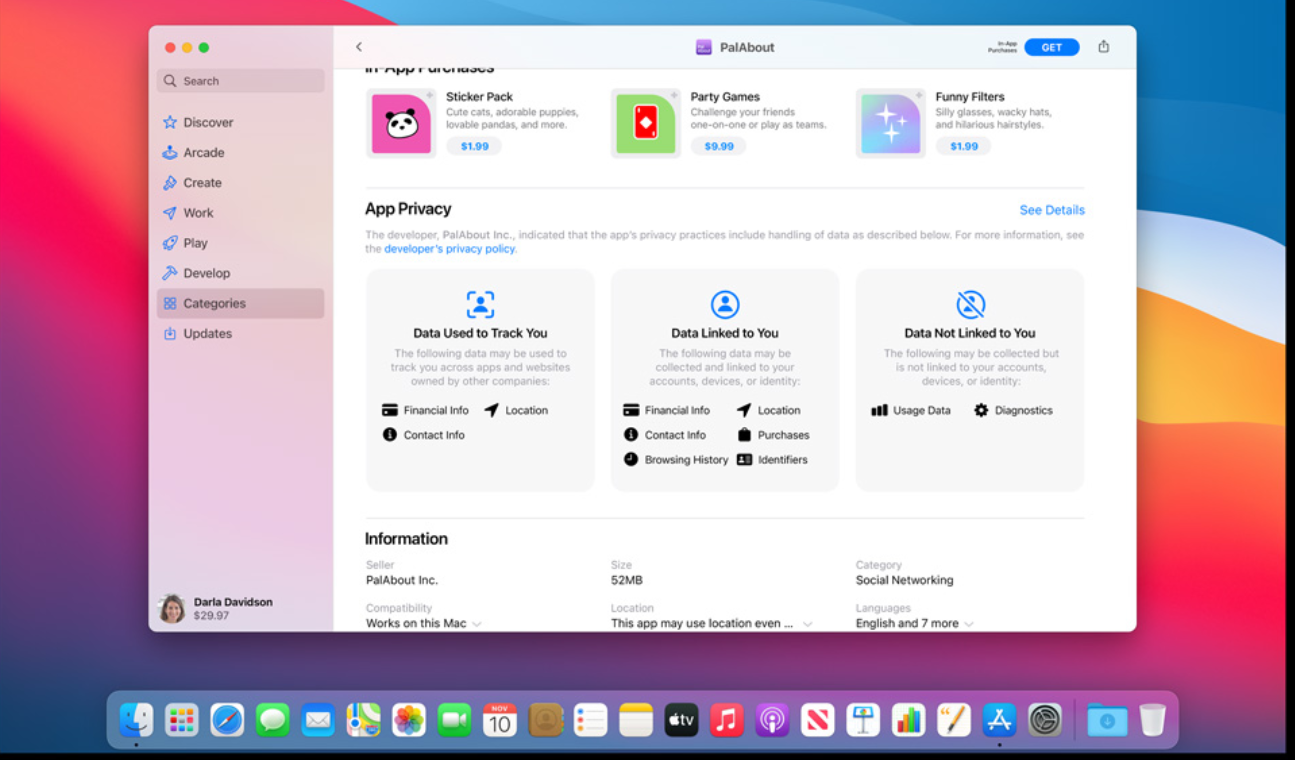Click the seller name "PalAbout Inc."

click(x=402, y=580)
